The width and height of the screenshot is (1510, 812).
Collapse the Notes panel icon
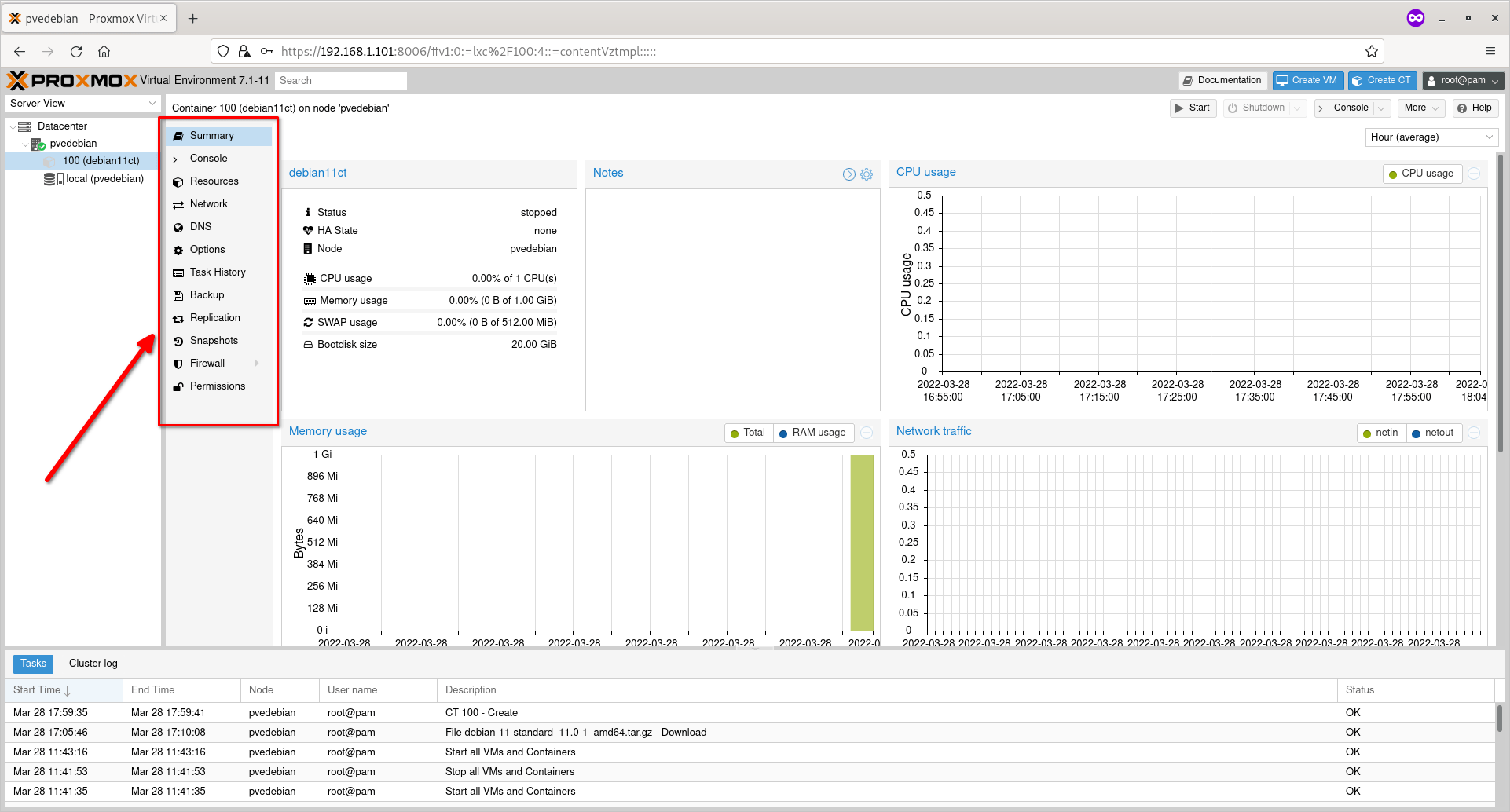coord(848,174)
